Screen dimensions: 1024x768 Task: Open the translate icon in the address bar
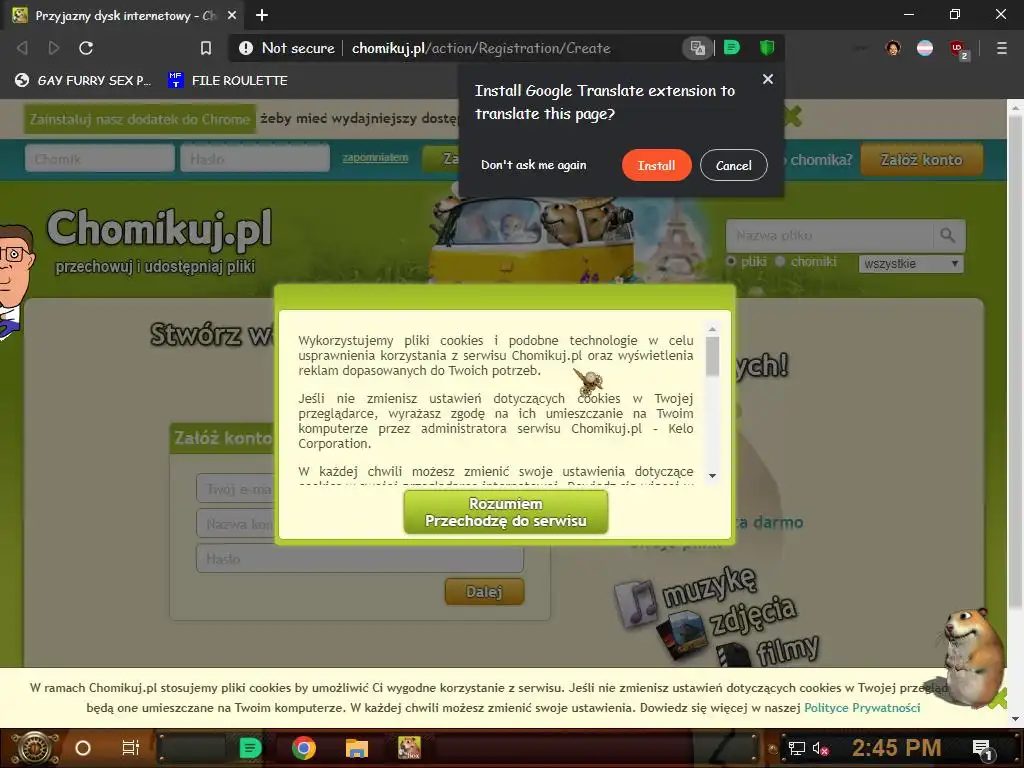click(697, 48)
